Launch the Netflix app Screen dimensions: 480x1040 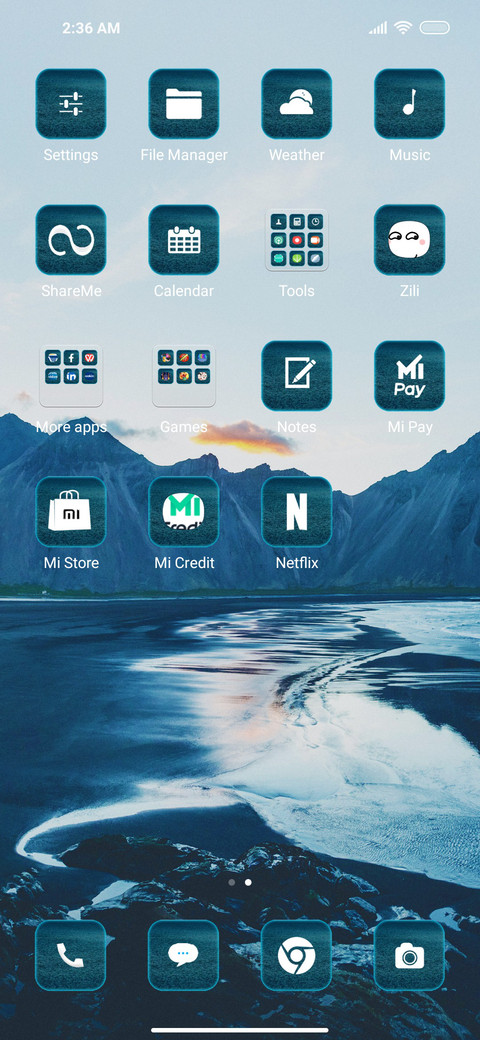click(x=296, y=512)
